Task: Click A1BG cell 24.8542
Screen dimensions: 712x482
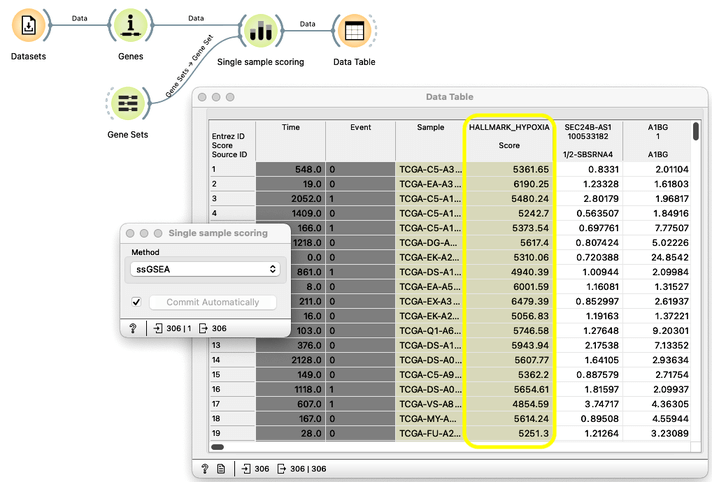Action: click(658, 257)
